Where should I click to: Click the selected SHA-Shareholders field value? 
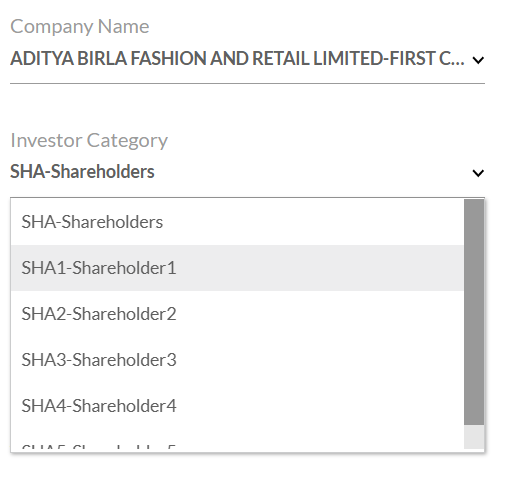(x=82, y=172)
